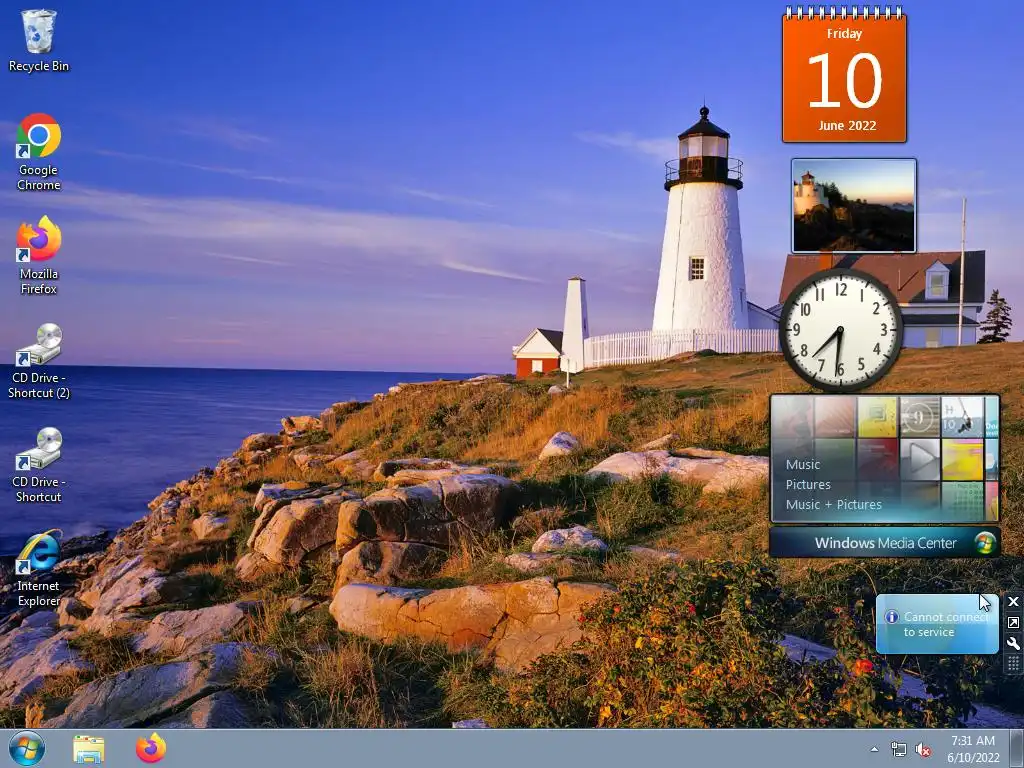Select the Recycle Bin desktop icon
This screenshot has width=1024, height=768.
[39, 40]
